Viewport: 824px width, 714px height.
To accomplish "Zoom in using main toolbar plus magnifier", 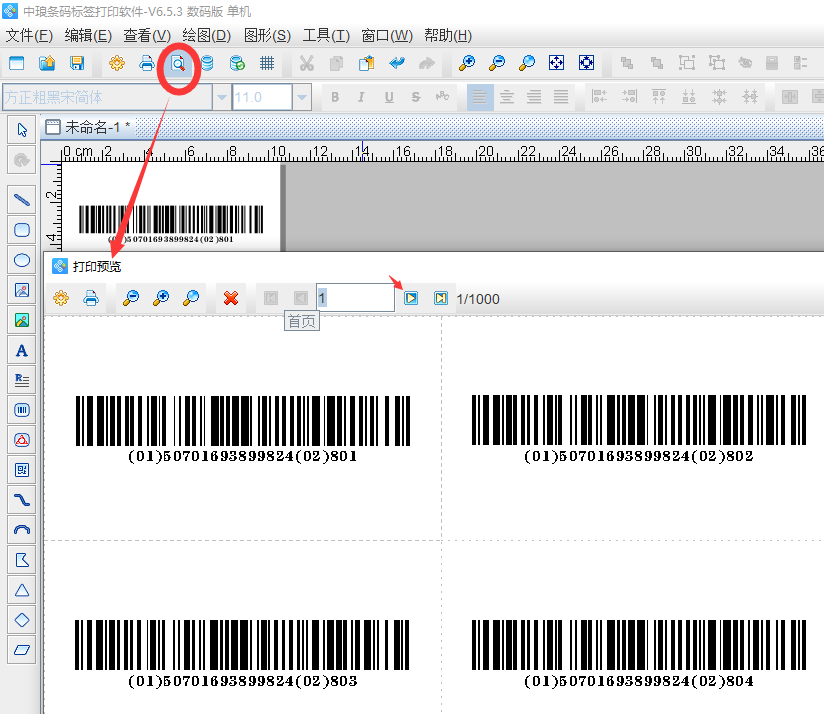I will pos(467,63).
